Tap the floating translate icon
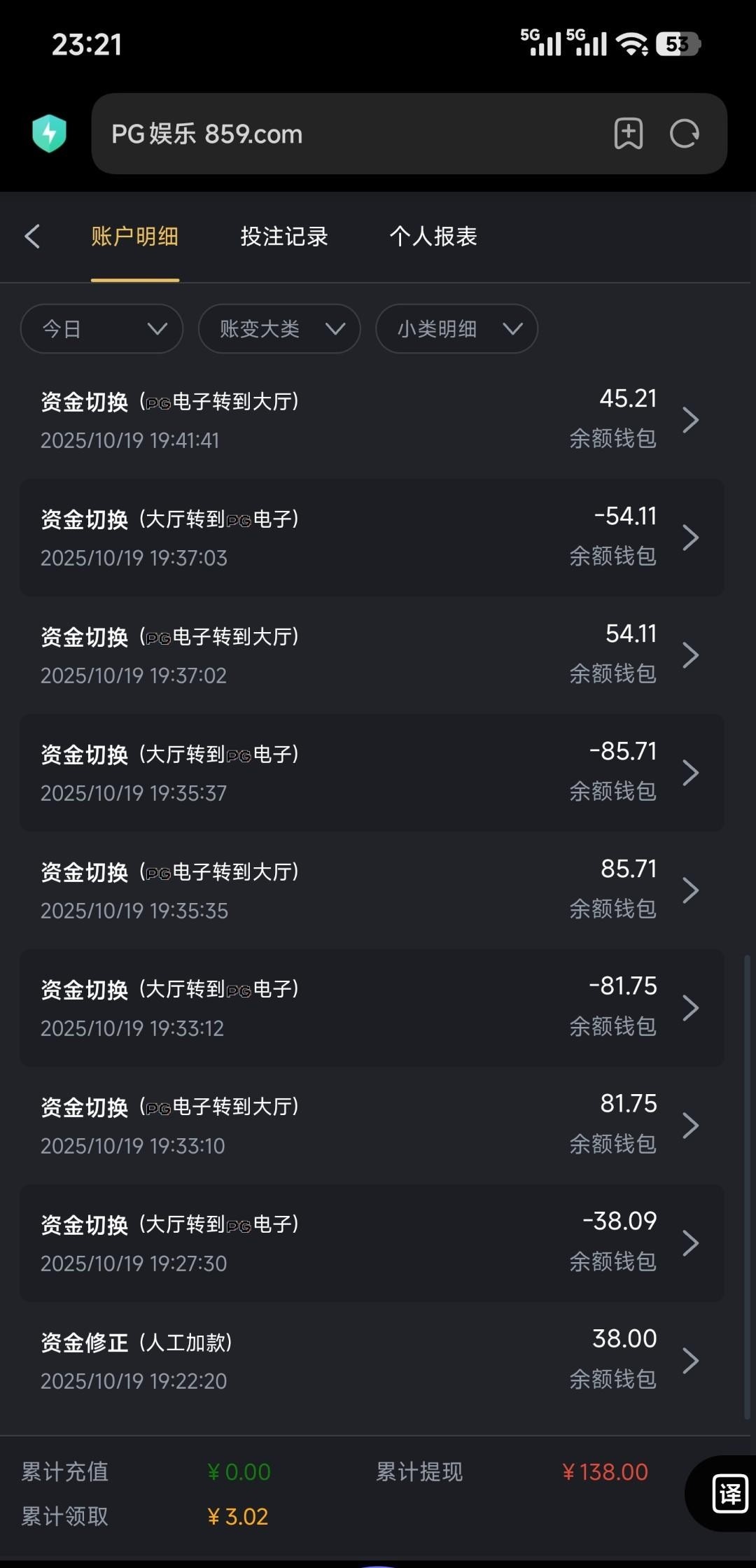The image size is (756, 1568). point(729,1493)
